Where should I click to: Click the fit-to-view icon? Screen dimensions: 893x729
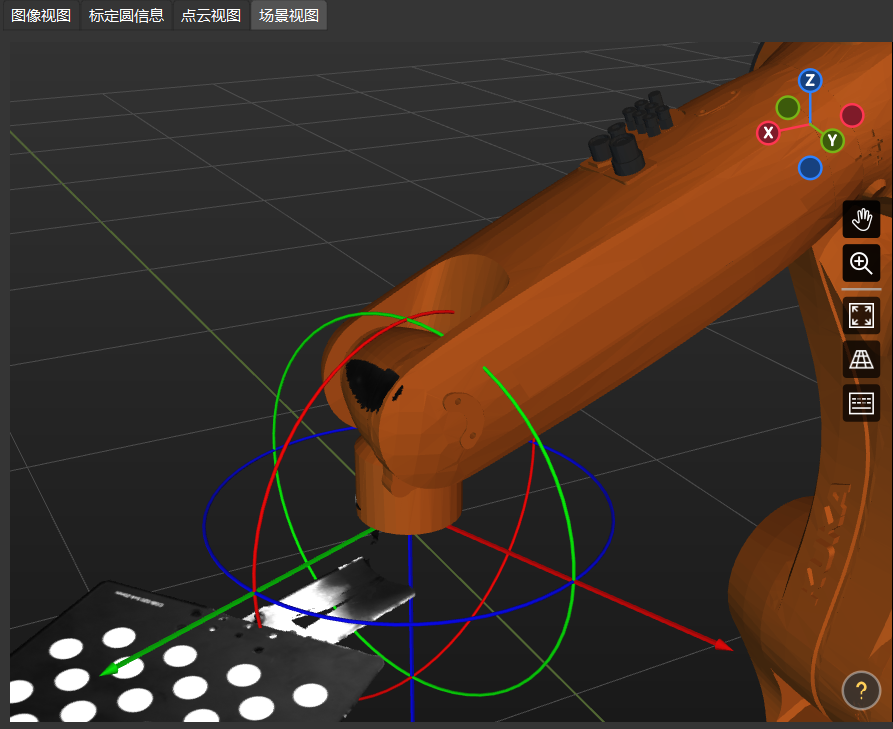click(x=861, y=315)
